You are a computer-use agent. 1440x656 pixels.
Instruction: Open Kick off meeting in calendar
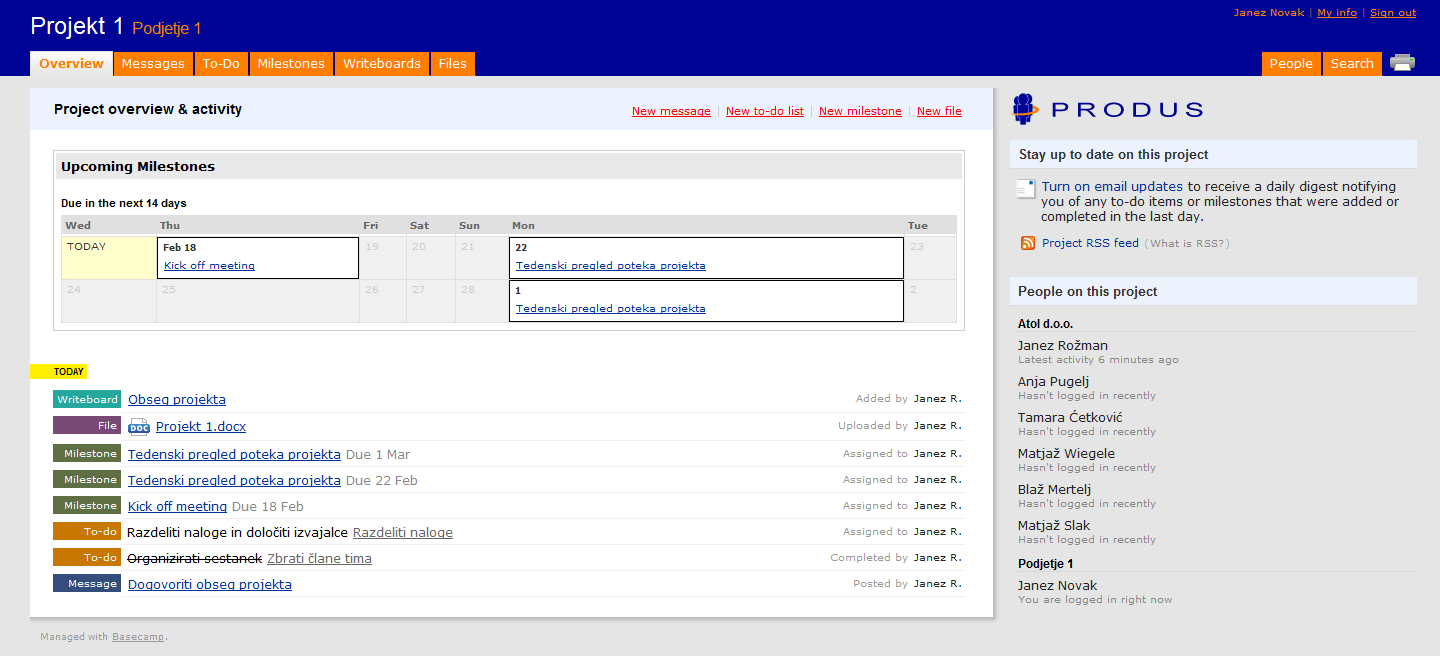tap(209, 266)
